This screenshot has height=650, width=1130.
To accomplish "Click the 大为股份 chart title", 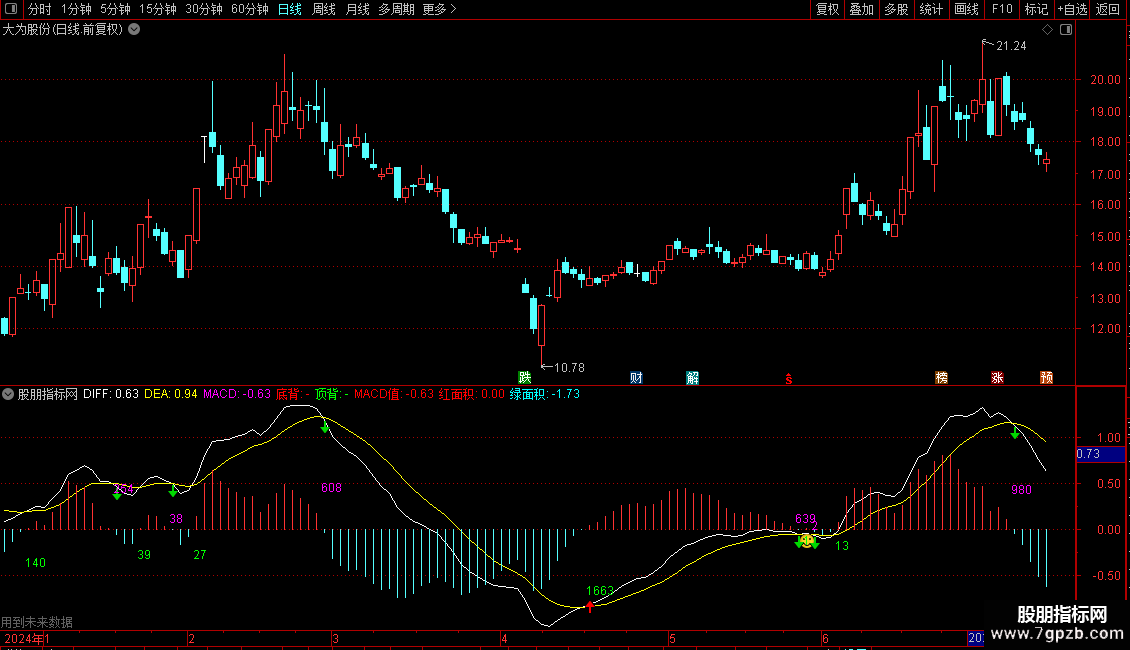I will pyautogui.click(x=63, y=30).
